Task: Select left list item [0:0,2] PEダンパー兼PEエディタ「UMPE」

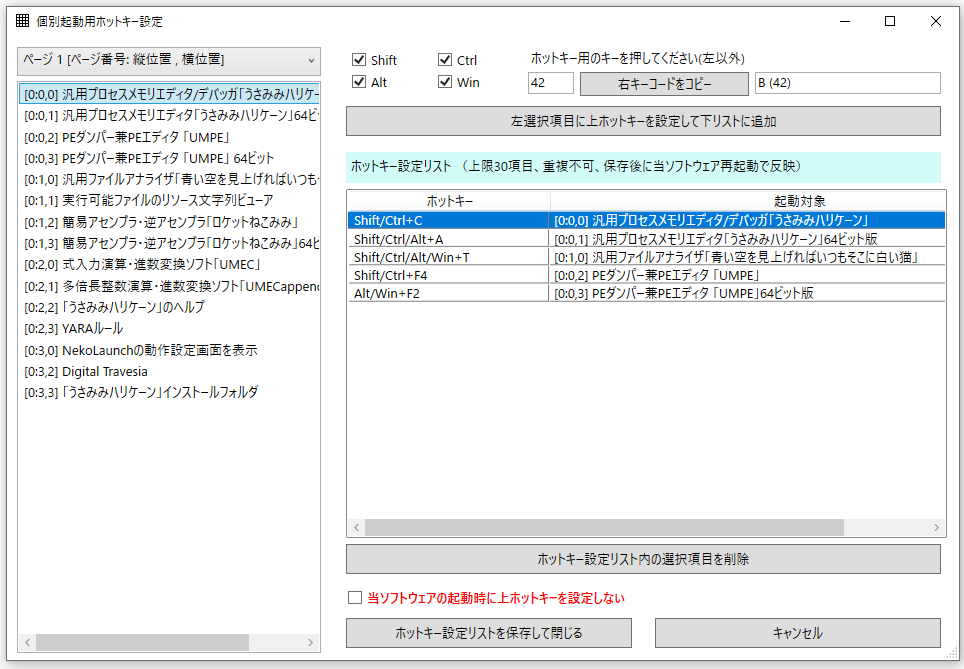Action: point(169,137)
